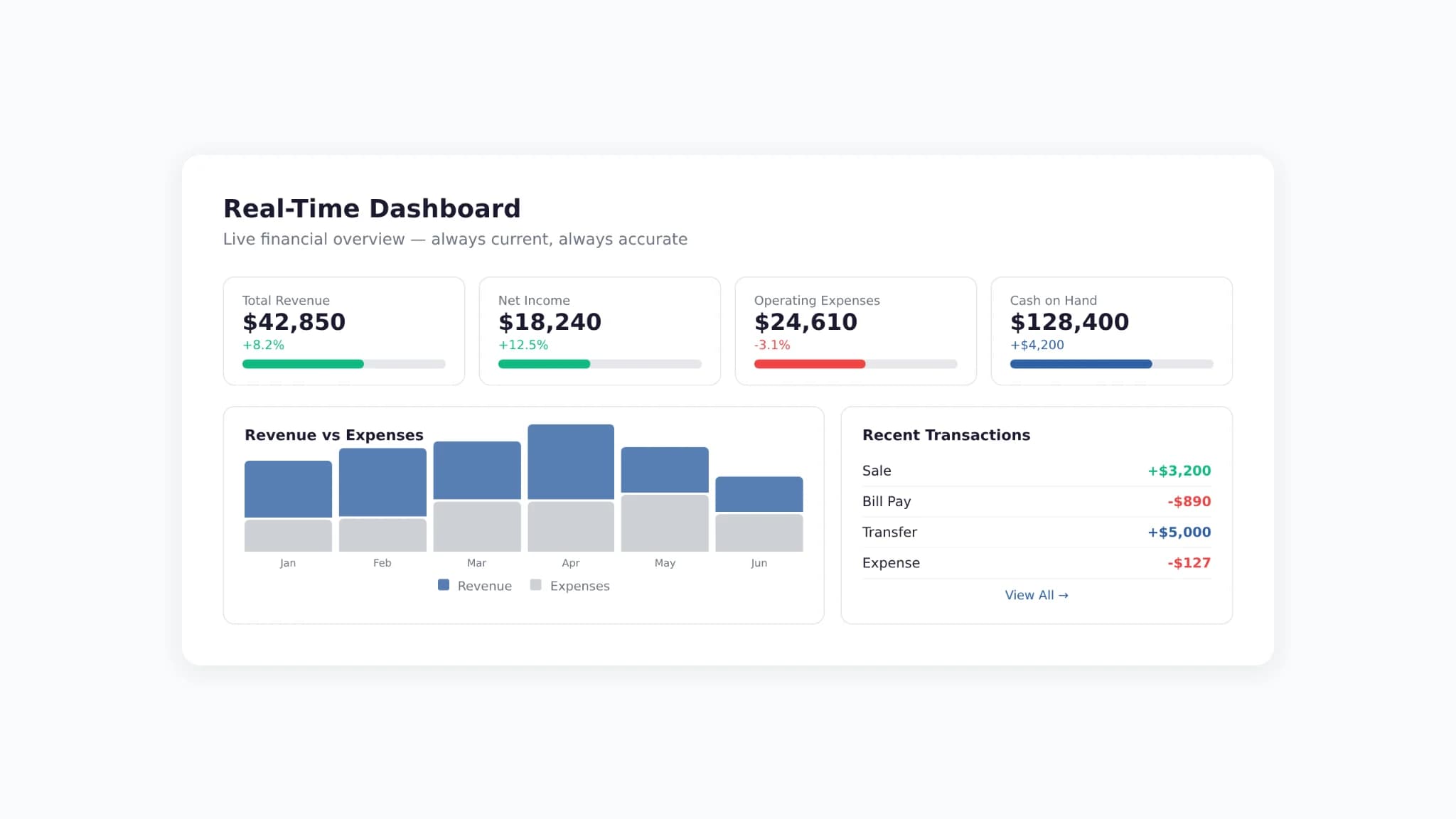Click the +$4,200 change indicator

[1037, 345]
